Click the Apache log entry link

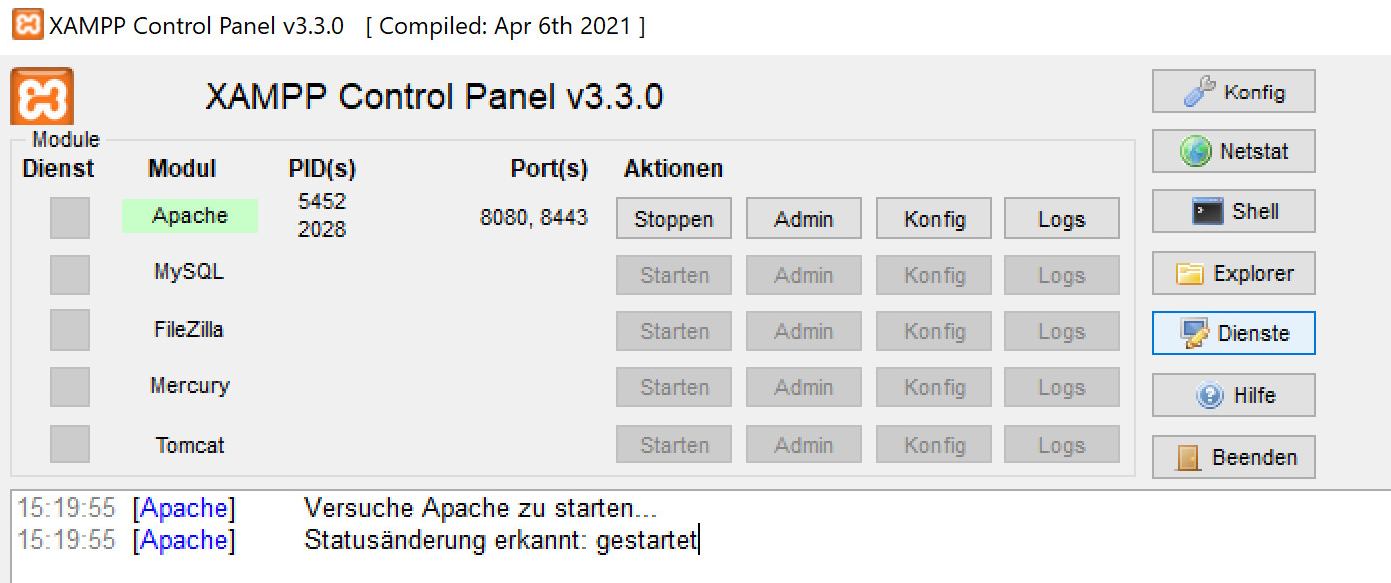point(184,508)
